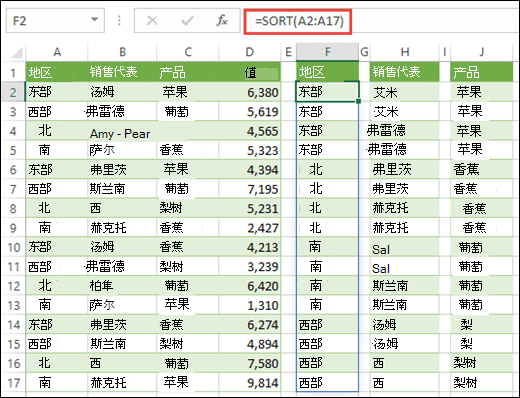Click 艾米 in row 2 column H
Screen dimensions: 520x398
(386, 92)
